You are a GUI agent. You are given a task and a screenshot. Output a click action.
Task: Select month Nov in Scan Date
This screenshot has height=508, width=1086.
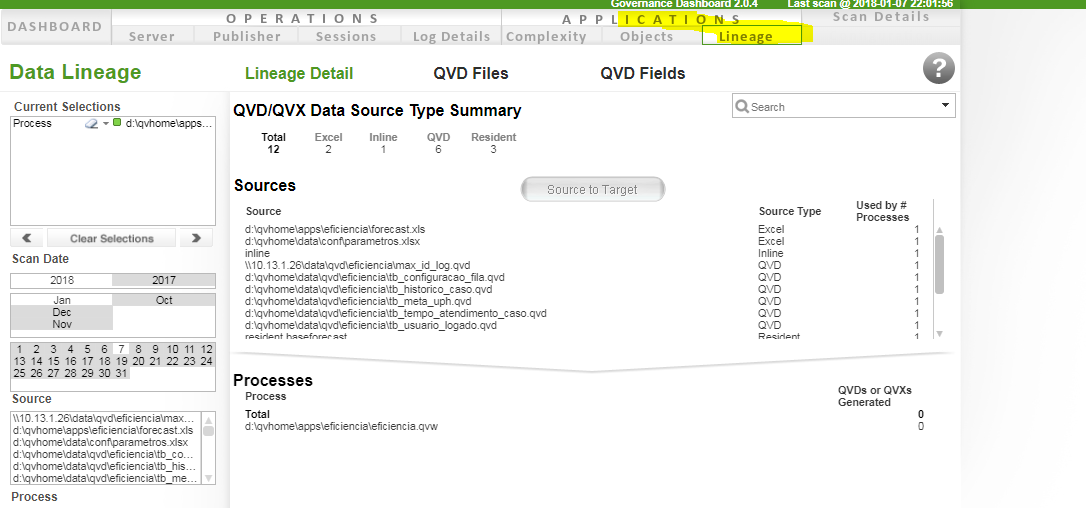tap(62, 324)
